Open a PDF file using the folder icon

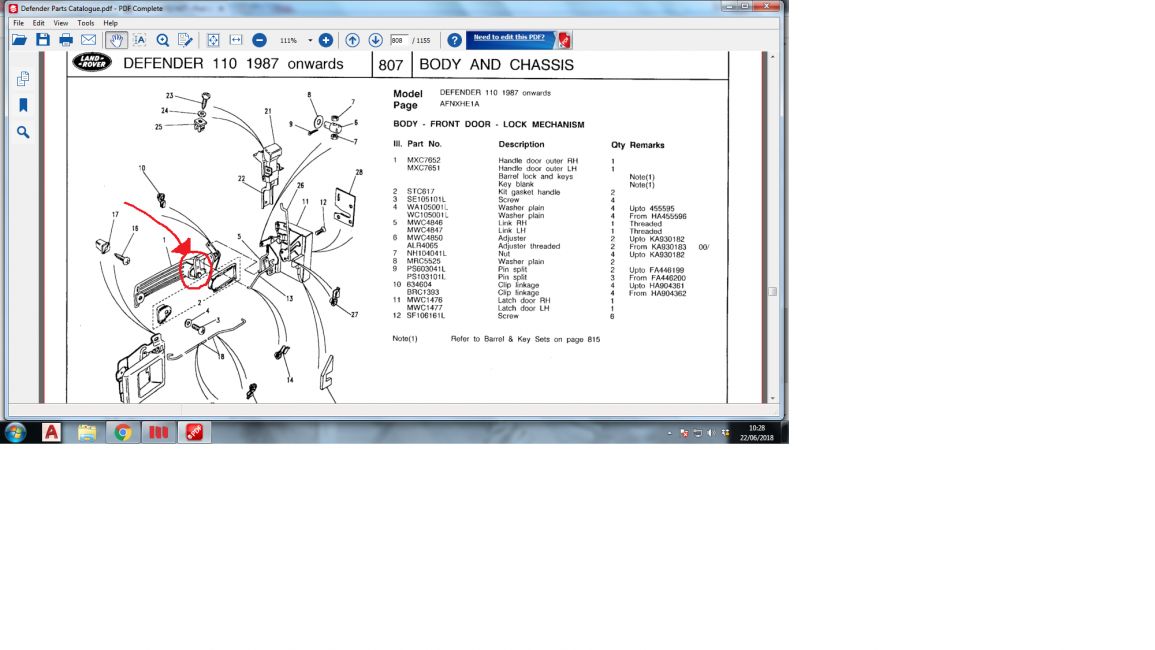(19, 40)
